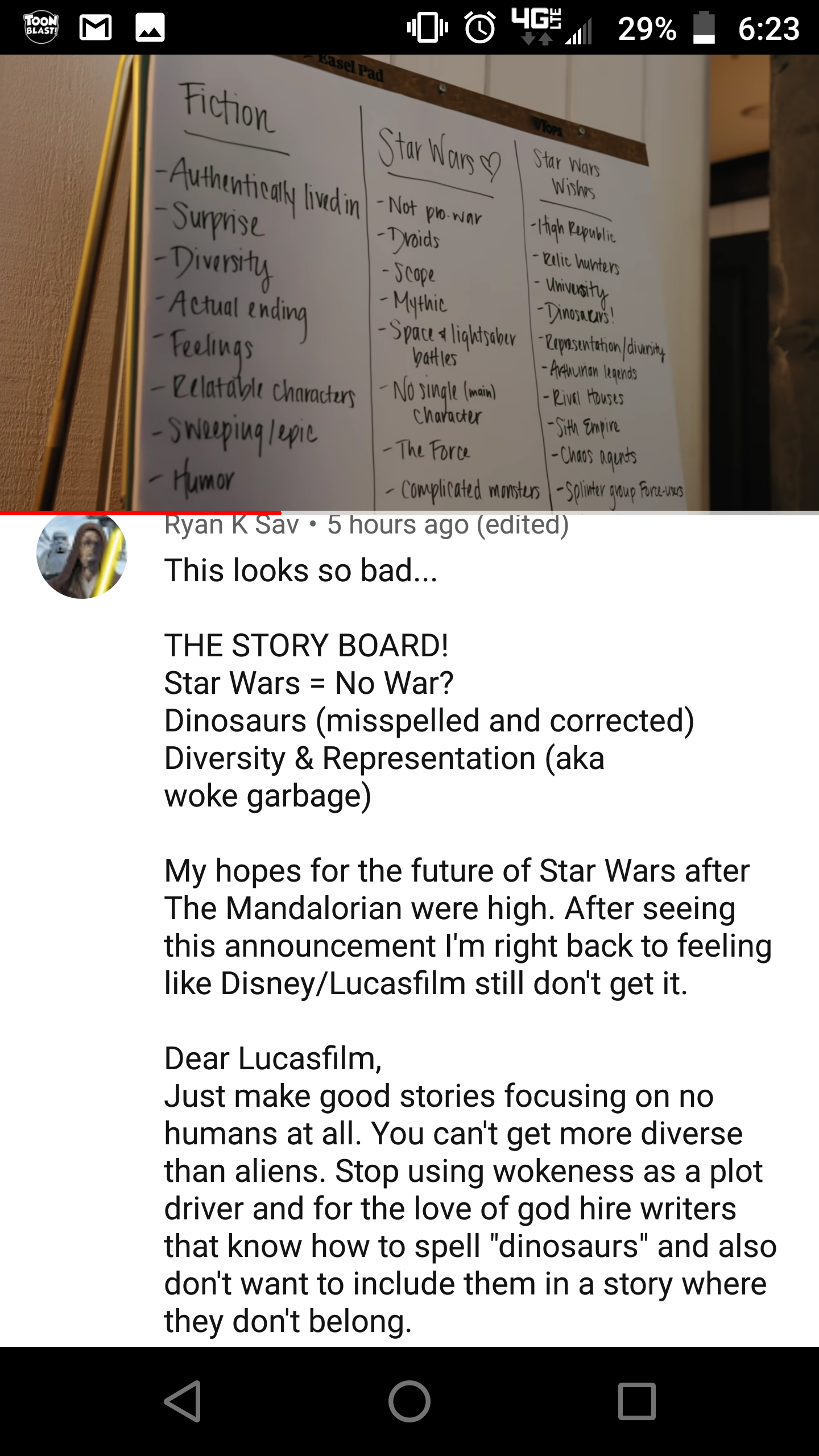The image size is (819, 1456).
Task: Tap the 29% battery percentage text
Action: click(647, 28)
